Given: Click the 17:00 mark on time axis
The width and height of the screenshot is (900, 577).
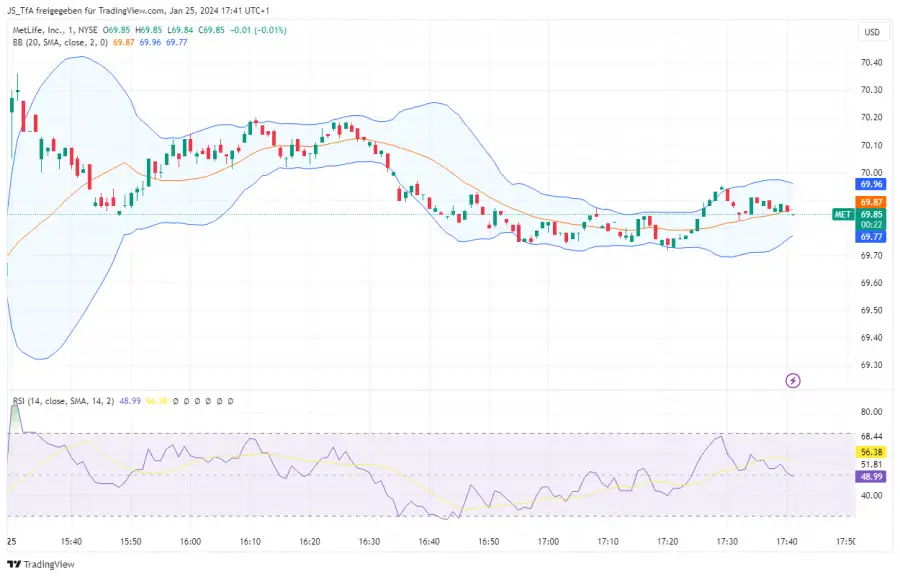Looking at the screenshot, I should coord(548,541).
